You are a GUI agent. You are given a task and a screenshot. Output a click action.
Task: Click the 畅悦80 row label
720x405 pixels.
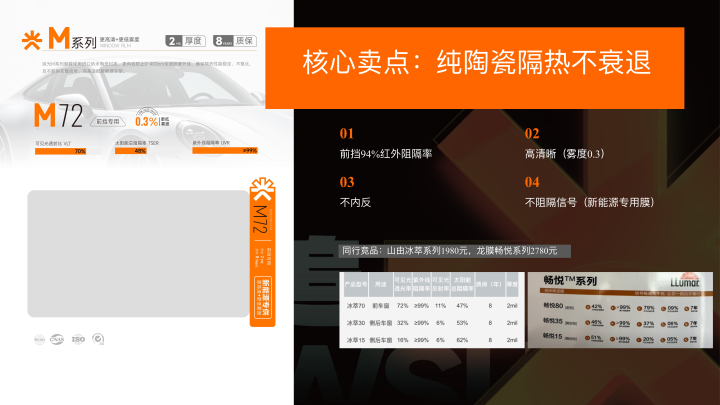coord(553,305)
